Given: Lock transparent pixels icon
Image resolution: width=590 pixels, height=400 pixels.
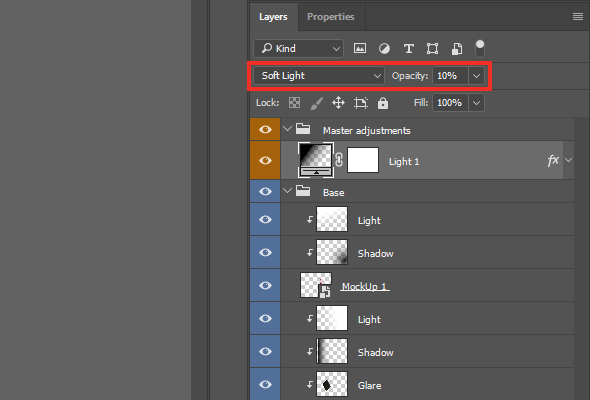Looking at the screenshot, I should [x=294, y=103].
